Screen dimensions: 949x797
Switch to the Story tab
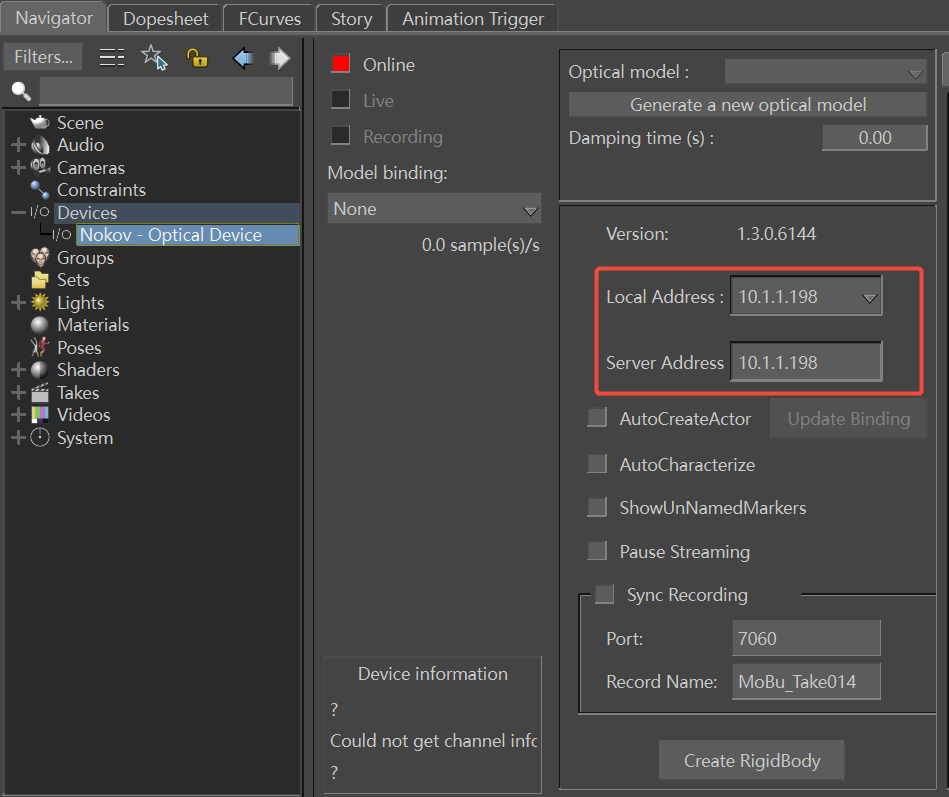[x=351, y=19]
